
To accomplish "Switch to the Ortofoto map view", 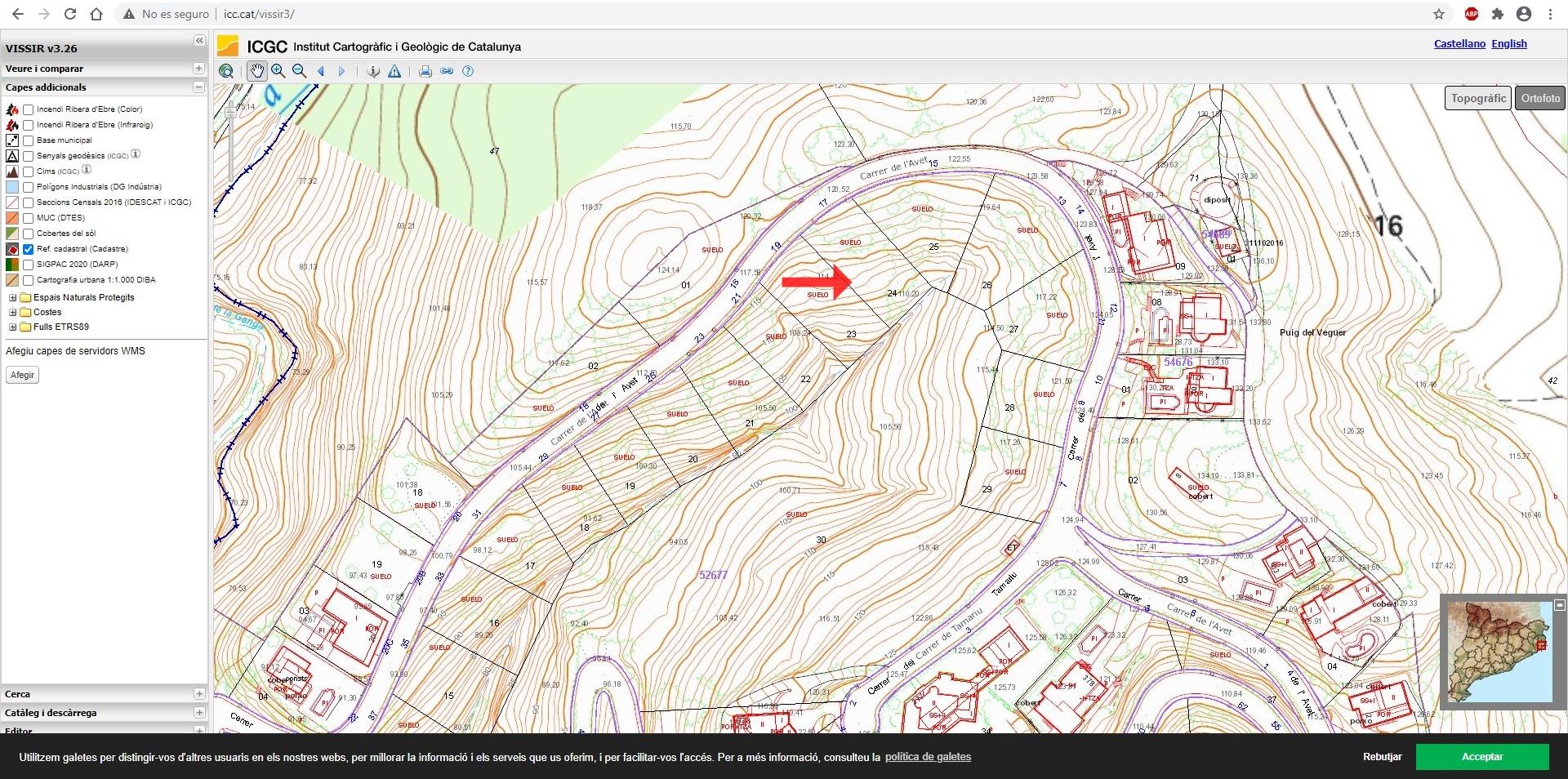I will [x=1540, y=98].
